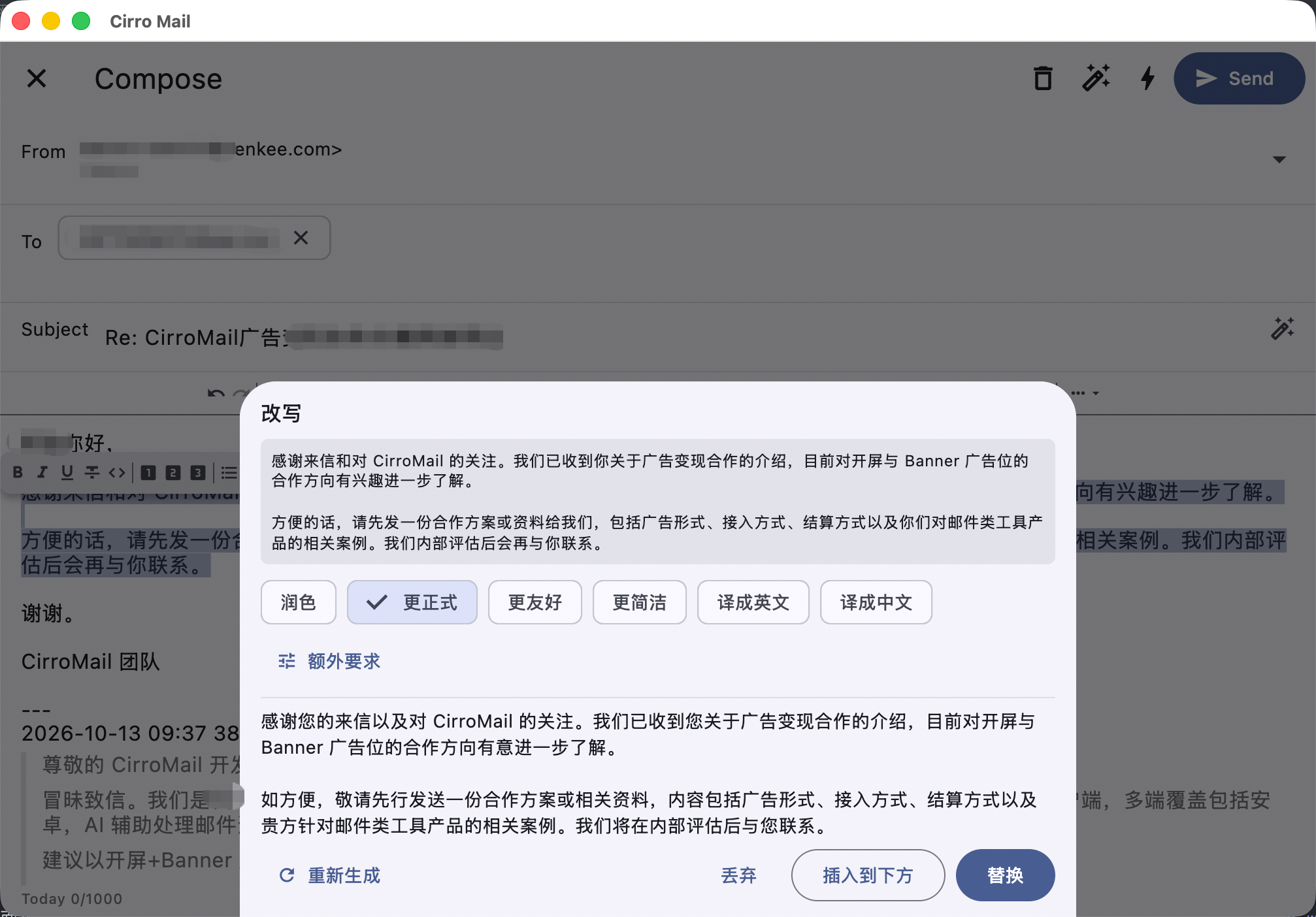The image size is (1316, 917).
Task: Select the 润色 rewrite style
Action: pyautogui.click(x=299, y=602)
